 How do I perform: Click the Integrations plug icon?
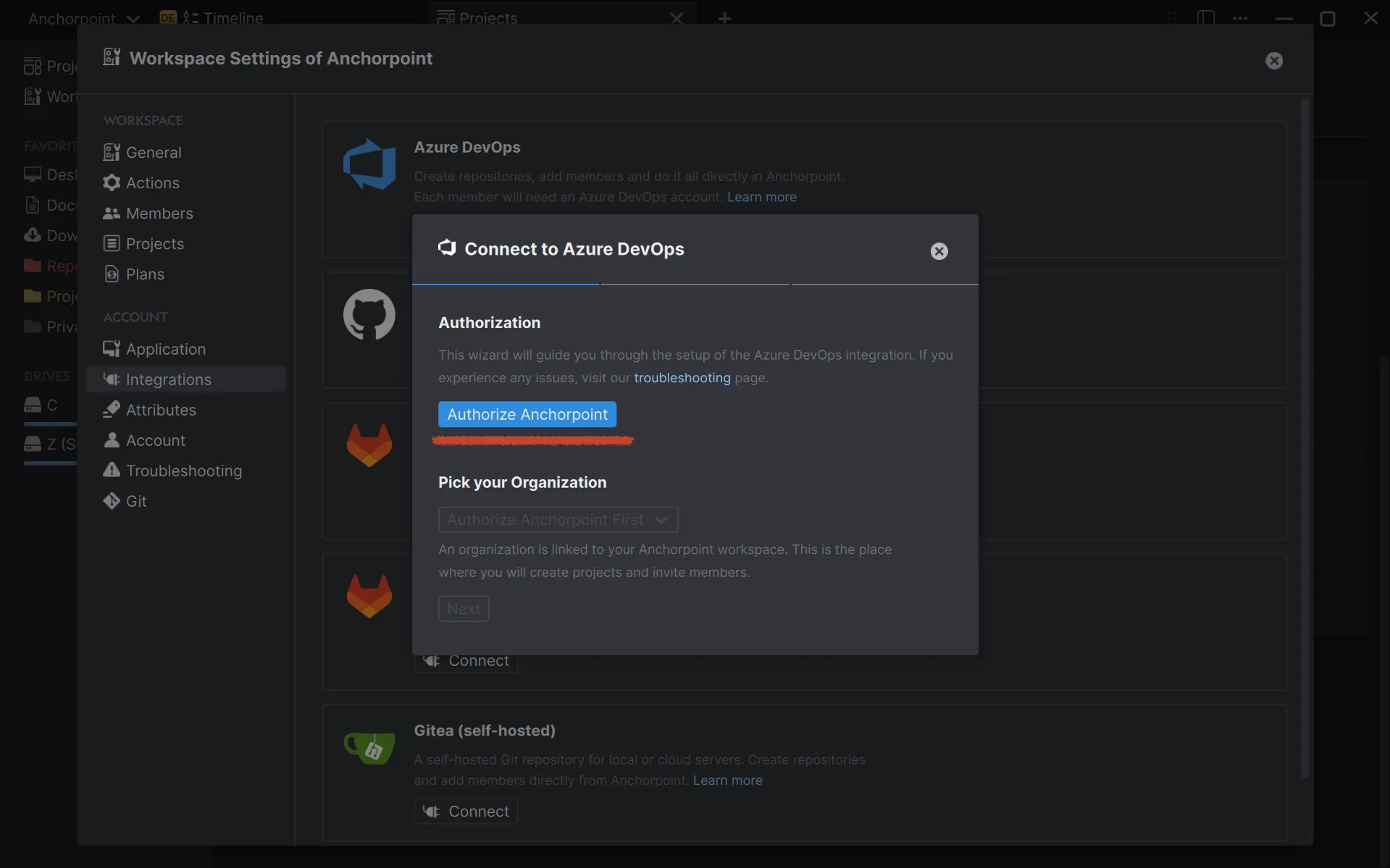(x=112, y=379)
